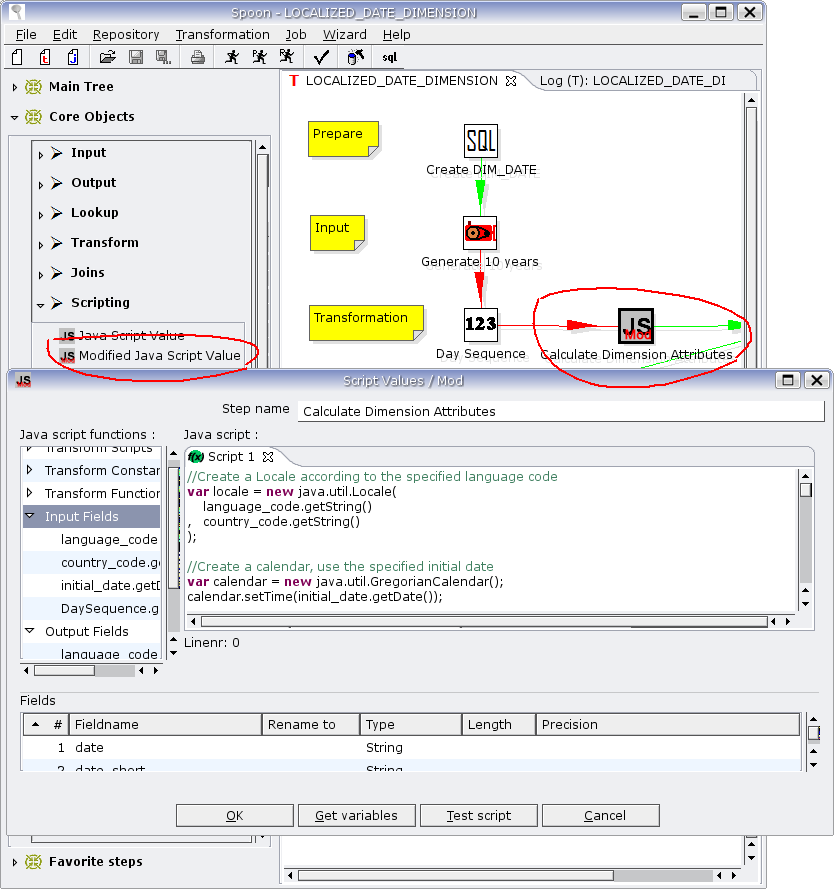Collapse the Input Fields node

[30, 516]
